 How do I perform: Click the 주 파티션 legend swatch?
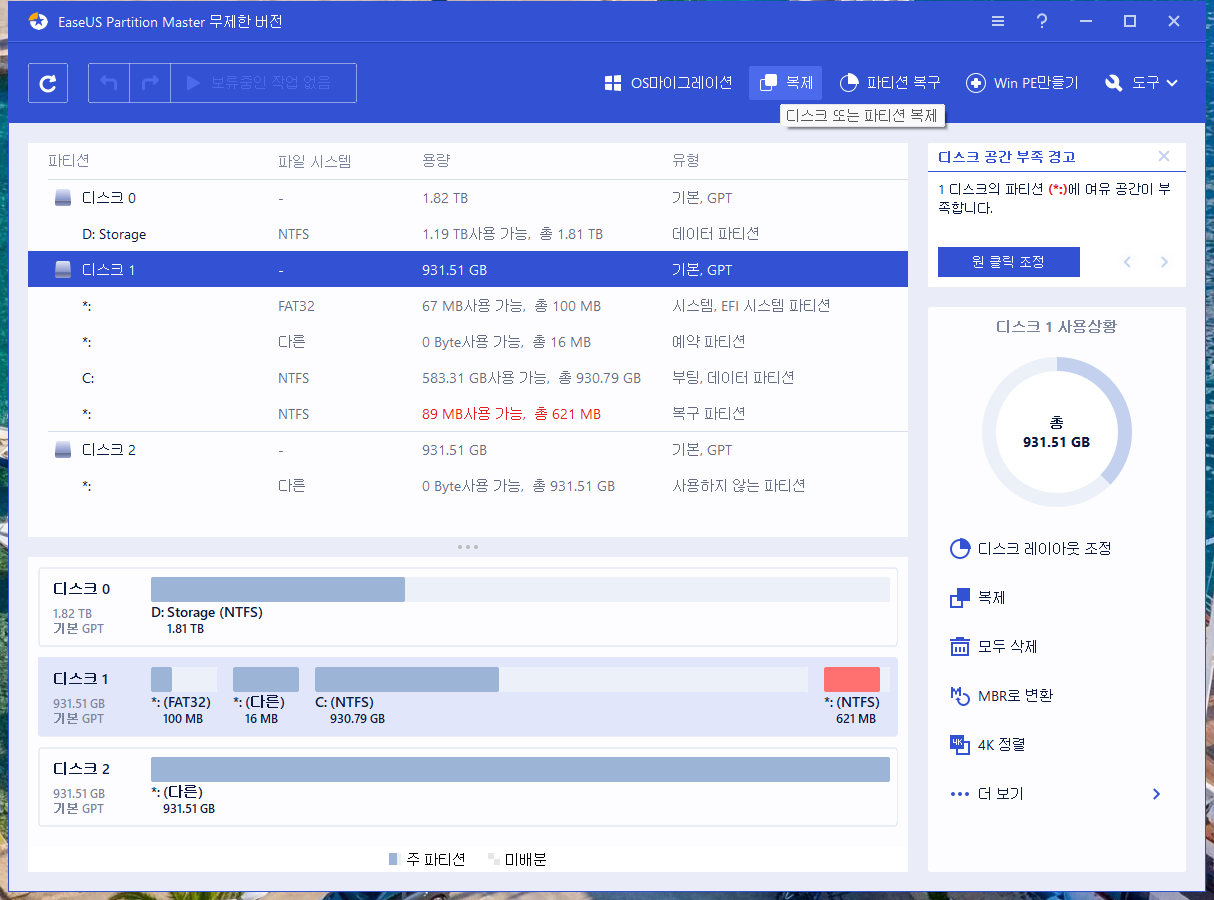tap(393, 859)
